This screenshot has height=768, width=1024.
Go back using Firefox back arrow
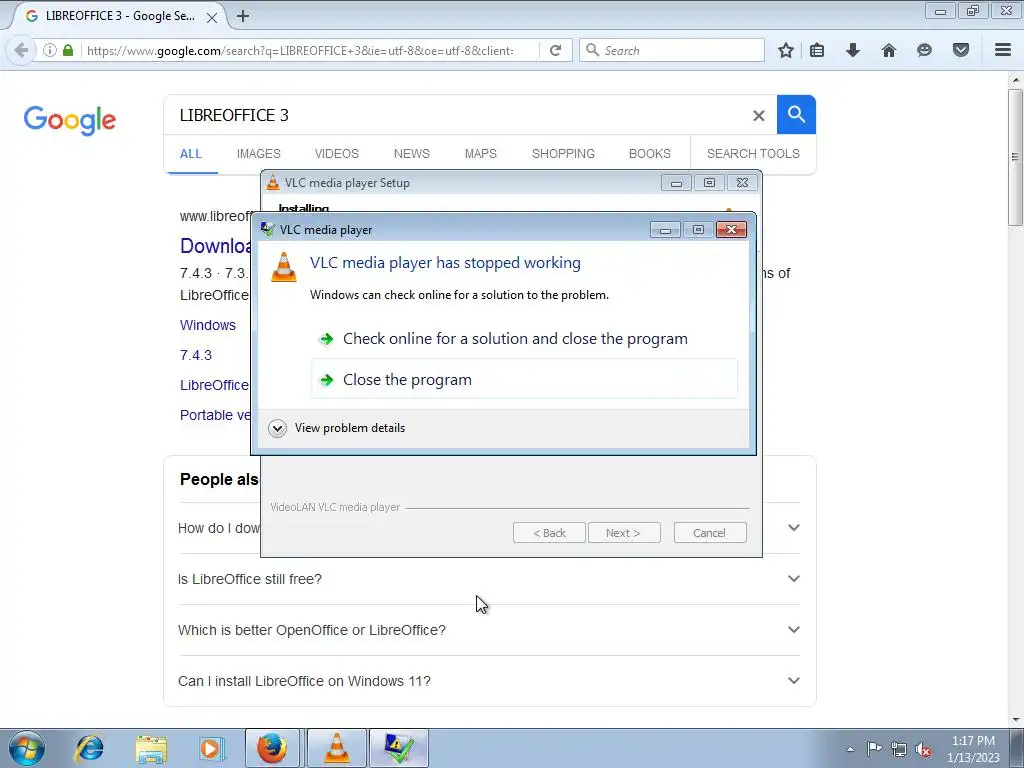coord(21,50)
